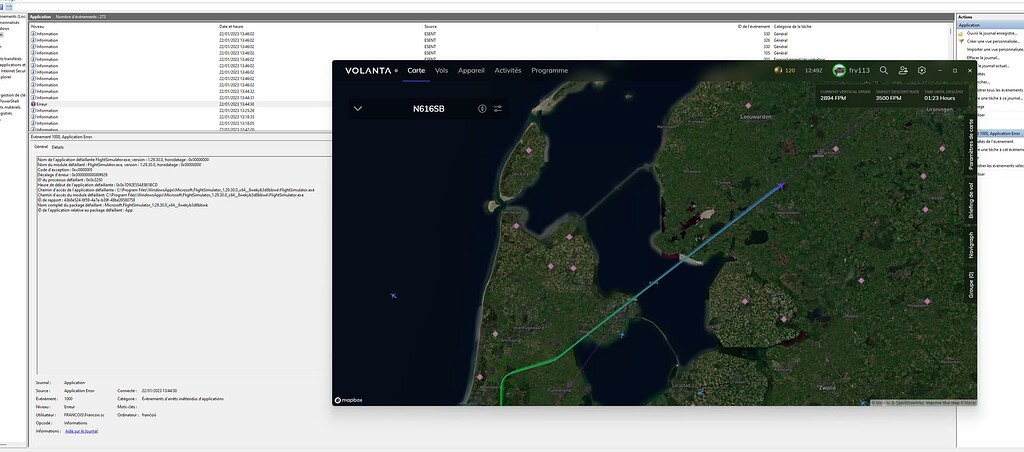Click the 12:49Z clock in Volanta
Image resolution: width=1024 pixels, height=452 pixels.
(813, 71)
